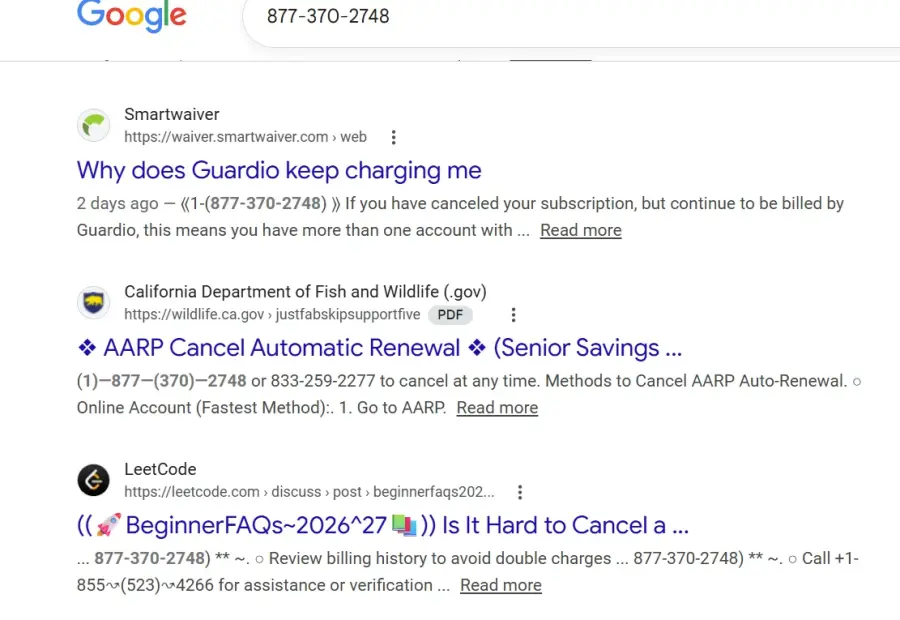Click the California Fish and Wildlife favicon
This screenshot has height=620, width=900.
[94, 303]
